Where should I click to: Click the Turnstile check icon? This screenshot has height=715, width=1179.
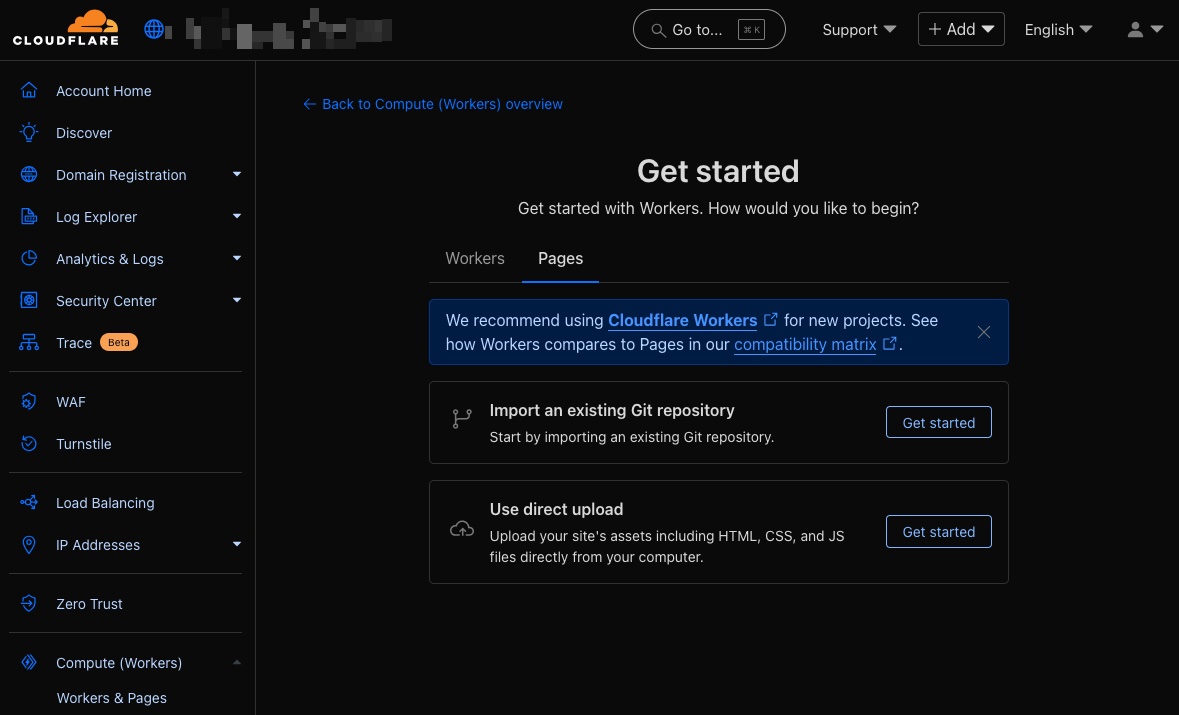point(29,444)
